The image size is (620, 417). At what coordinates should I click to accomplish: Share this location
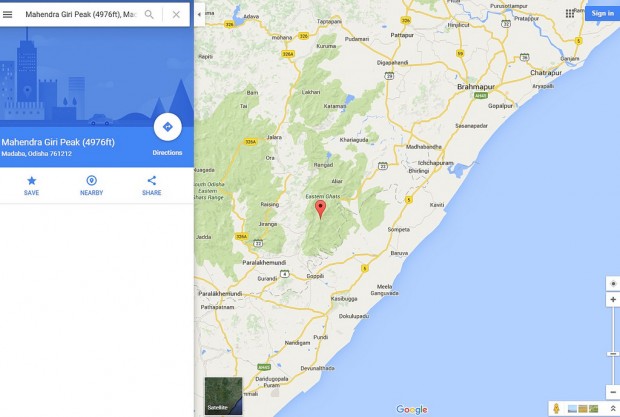(x=151, y=186)
